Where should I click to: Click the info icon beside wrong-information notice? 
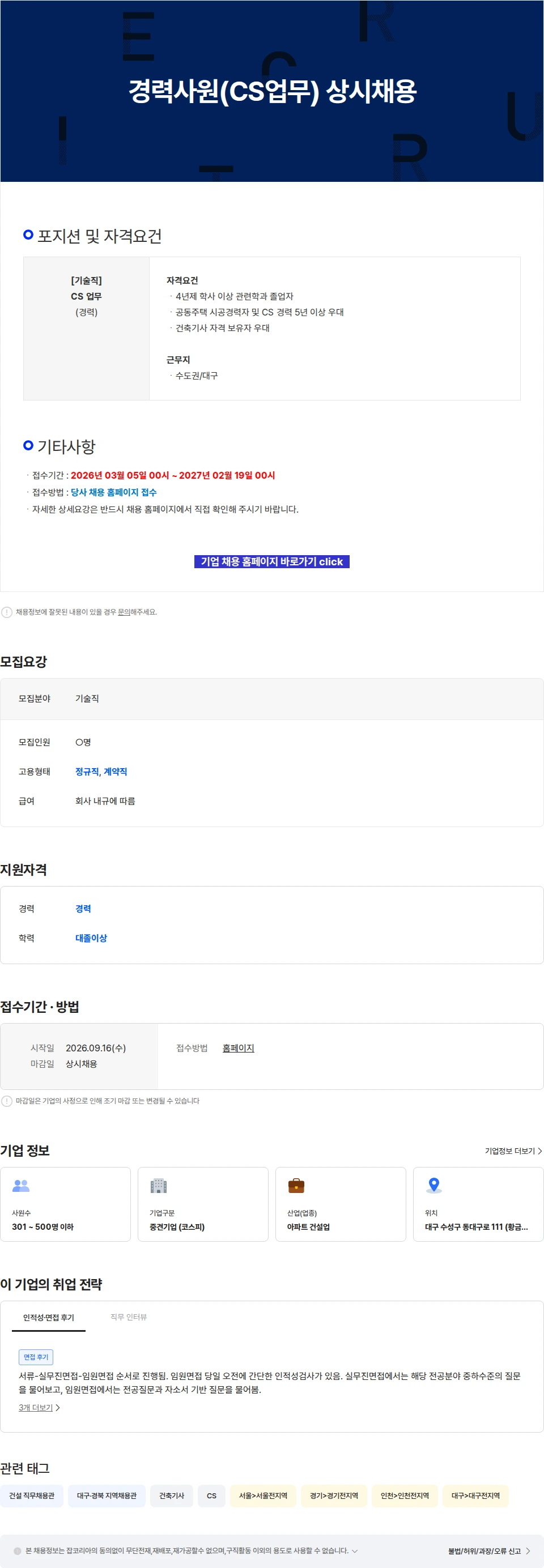[7, 612]
